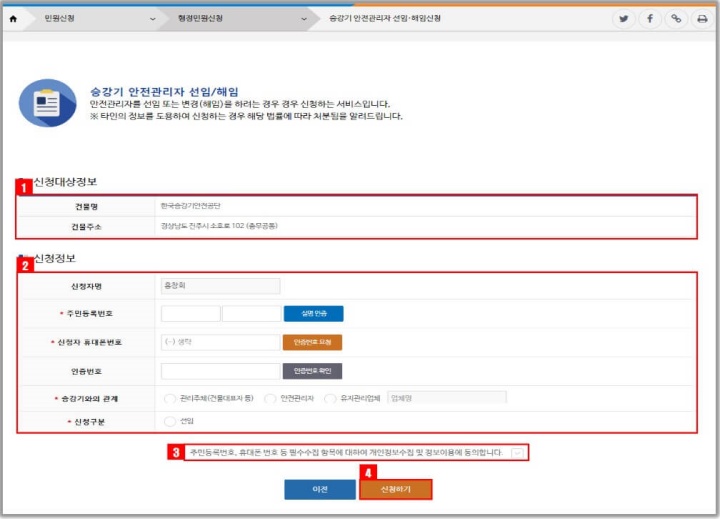Focus second 주민등록번호 input box

[x=252, y=314]
